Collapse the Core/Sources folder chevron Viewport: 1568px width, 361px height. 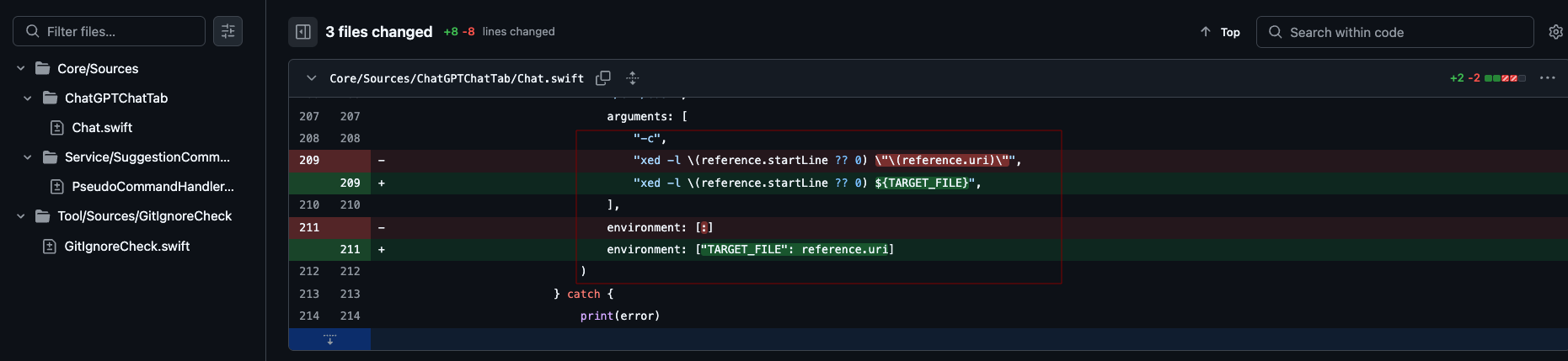point(21,68)
